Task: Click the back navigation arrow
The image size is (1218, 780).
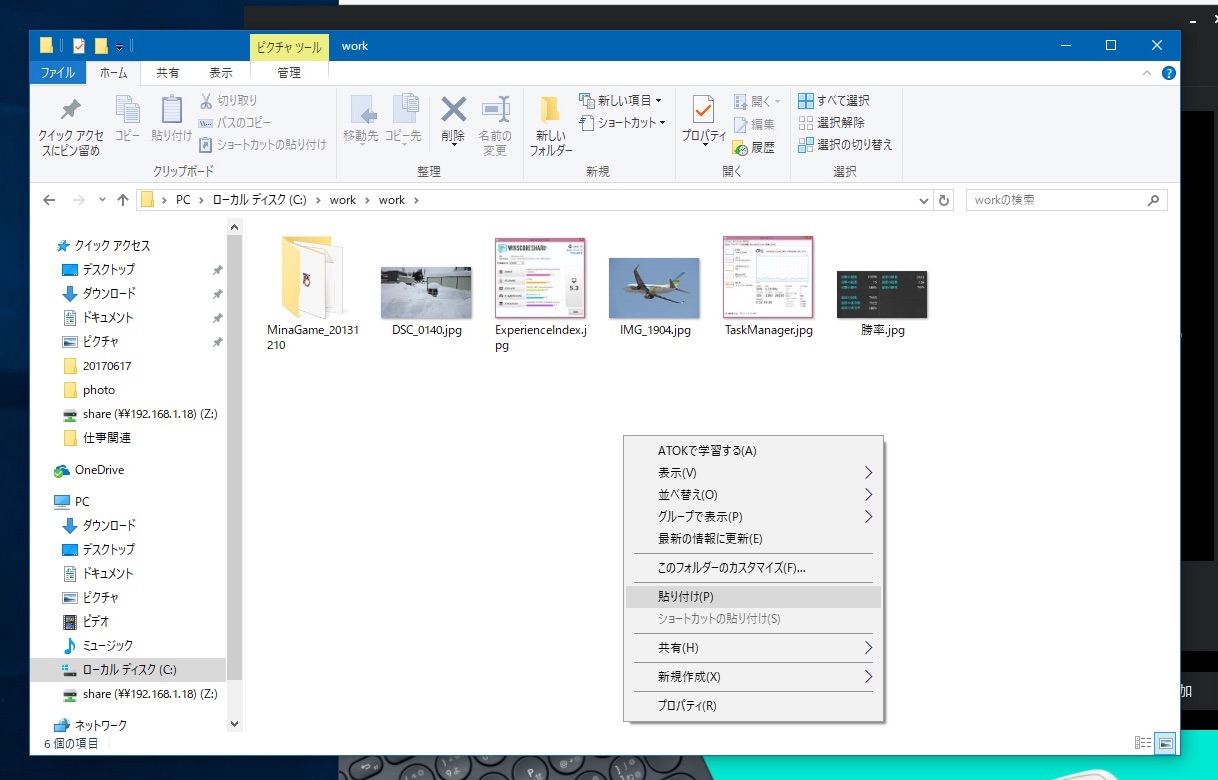Action: pyautogui.click(x=49, y=200)
